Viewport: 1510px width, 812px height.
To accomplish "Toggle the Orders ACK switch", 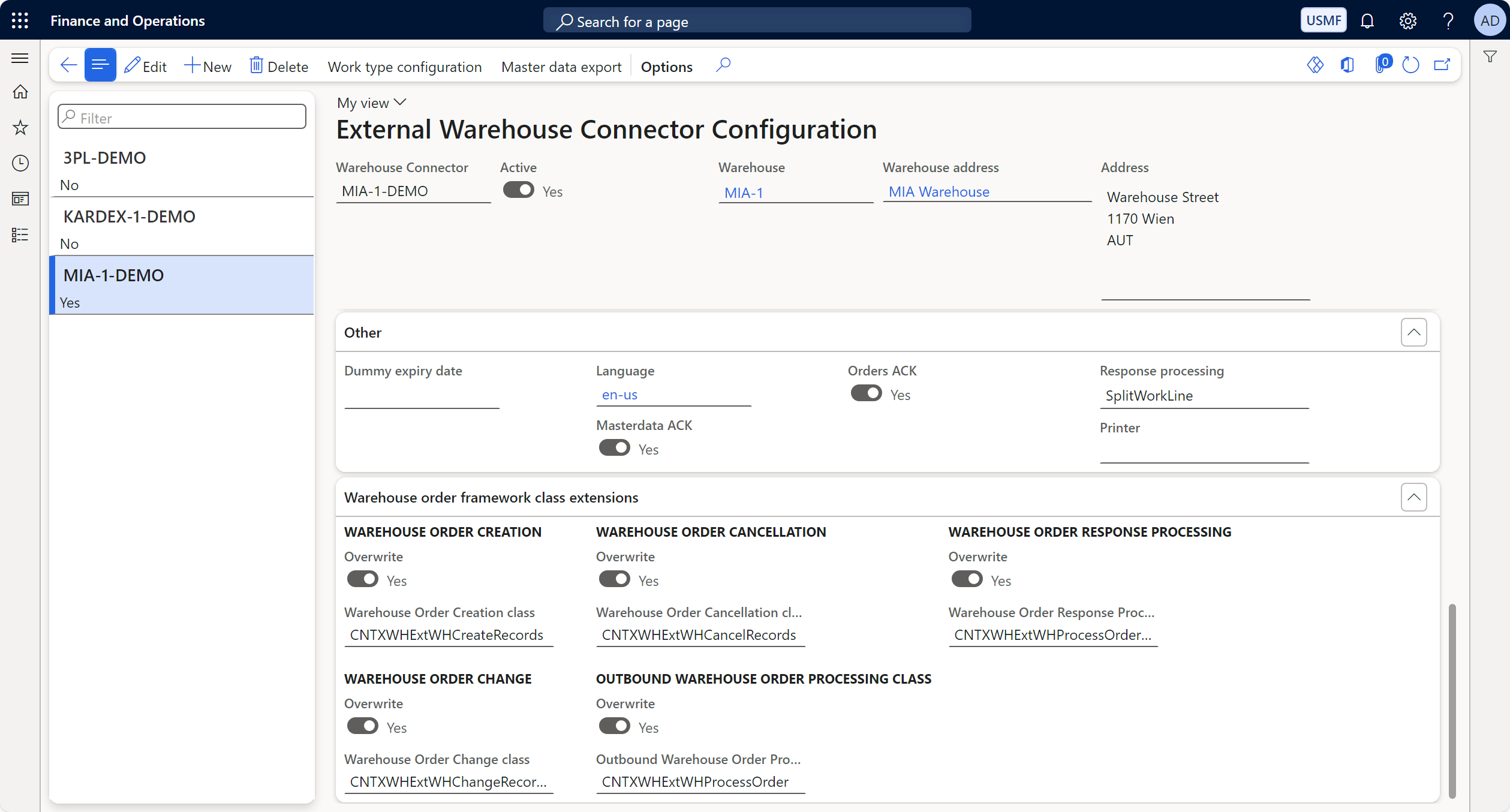I will (866, 393).
